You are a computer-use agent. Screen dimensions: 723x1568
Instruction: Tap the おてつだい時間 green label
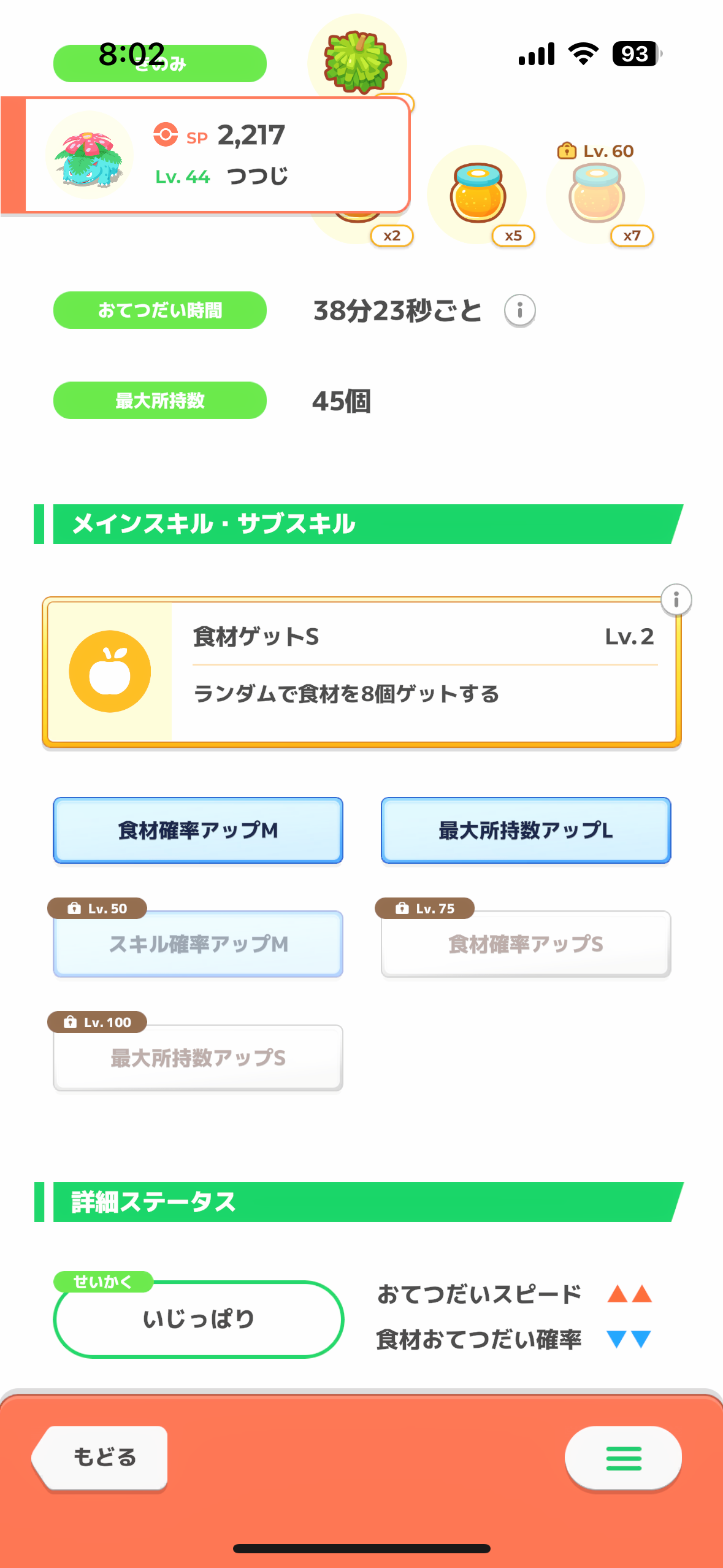pos(159,310)
